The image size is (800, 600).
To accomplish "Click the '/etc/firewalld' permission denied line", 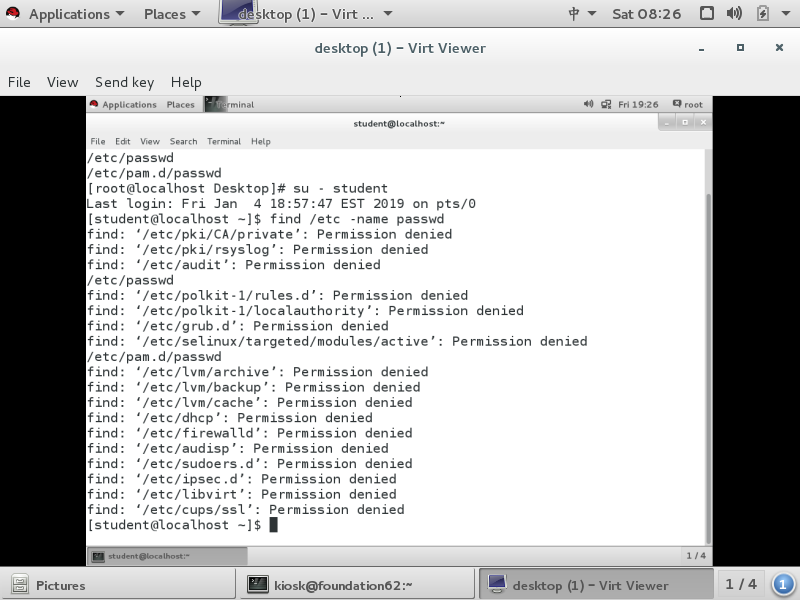I will [x=250, y=433].
